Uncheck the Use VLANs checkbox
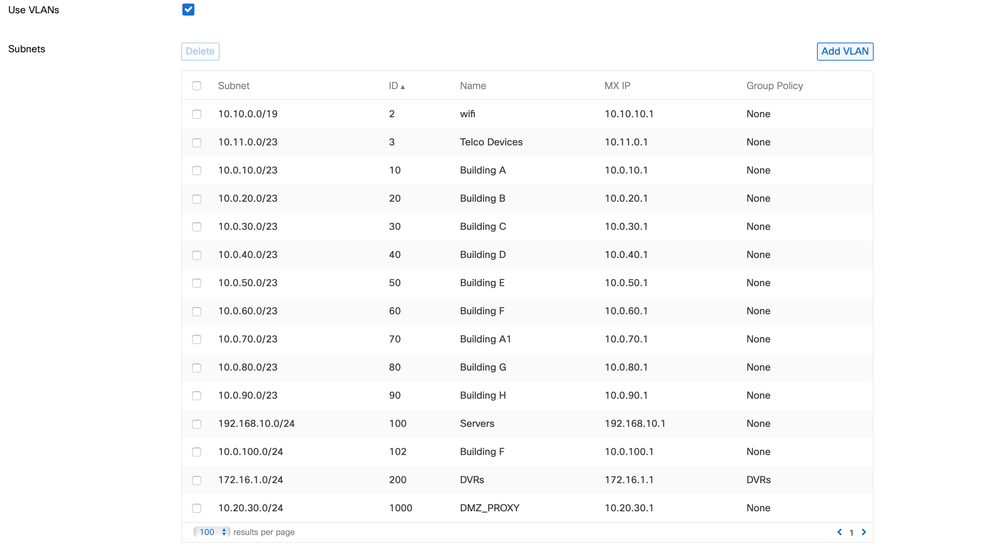 [188, 10]
